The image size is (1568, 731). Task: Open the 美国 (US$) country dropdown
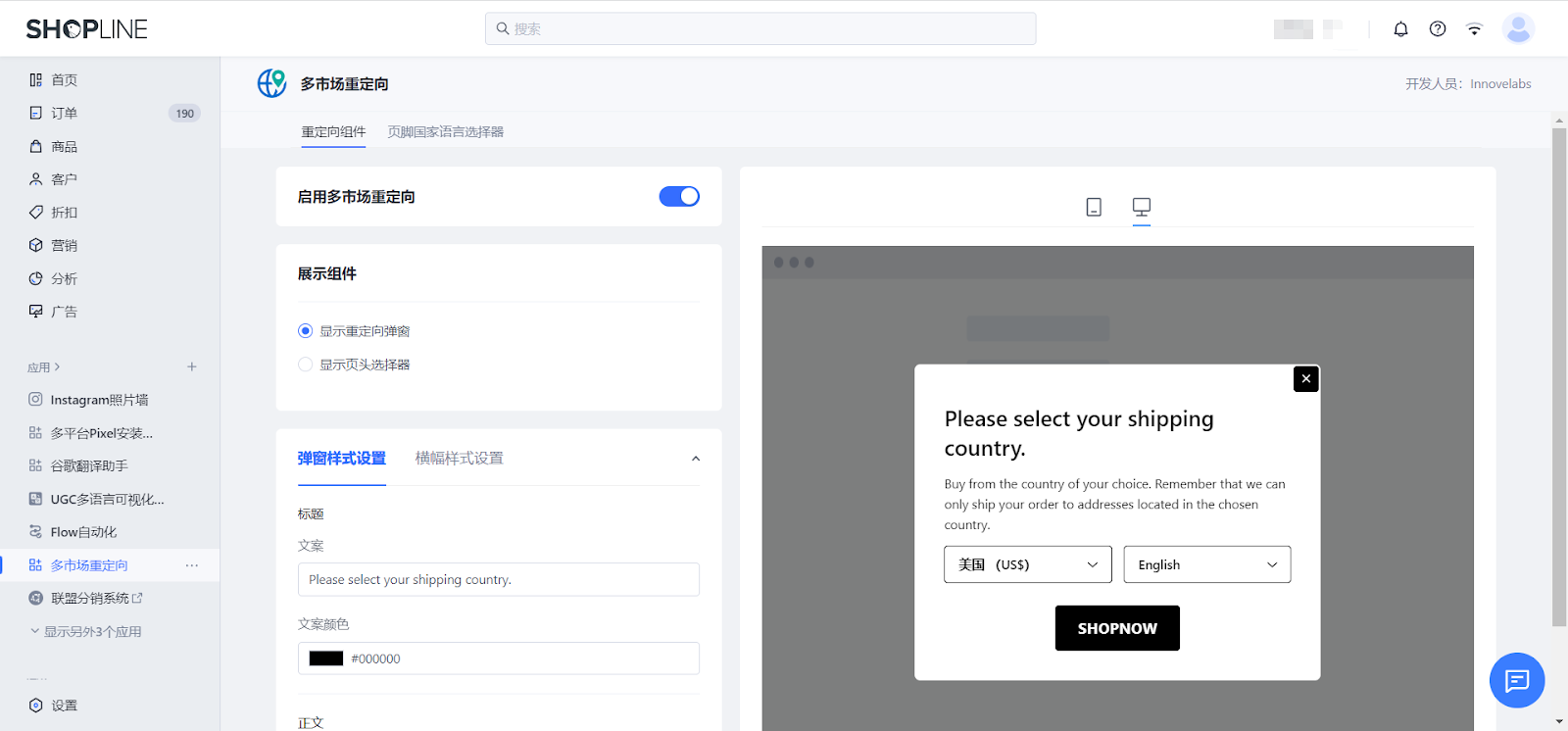point(1027,564)
